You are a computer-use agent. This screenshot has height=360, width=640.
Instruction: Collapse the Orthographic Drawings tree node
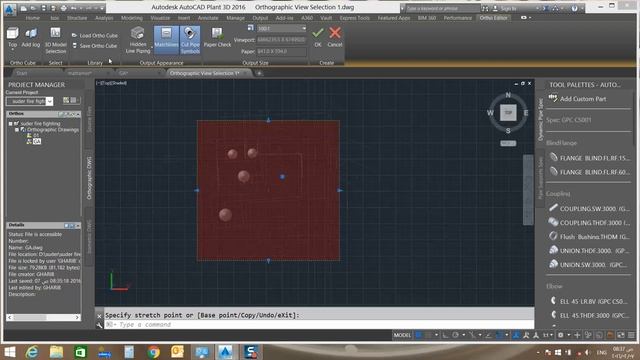pos(17,130)
